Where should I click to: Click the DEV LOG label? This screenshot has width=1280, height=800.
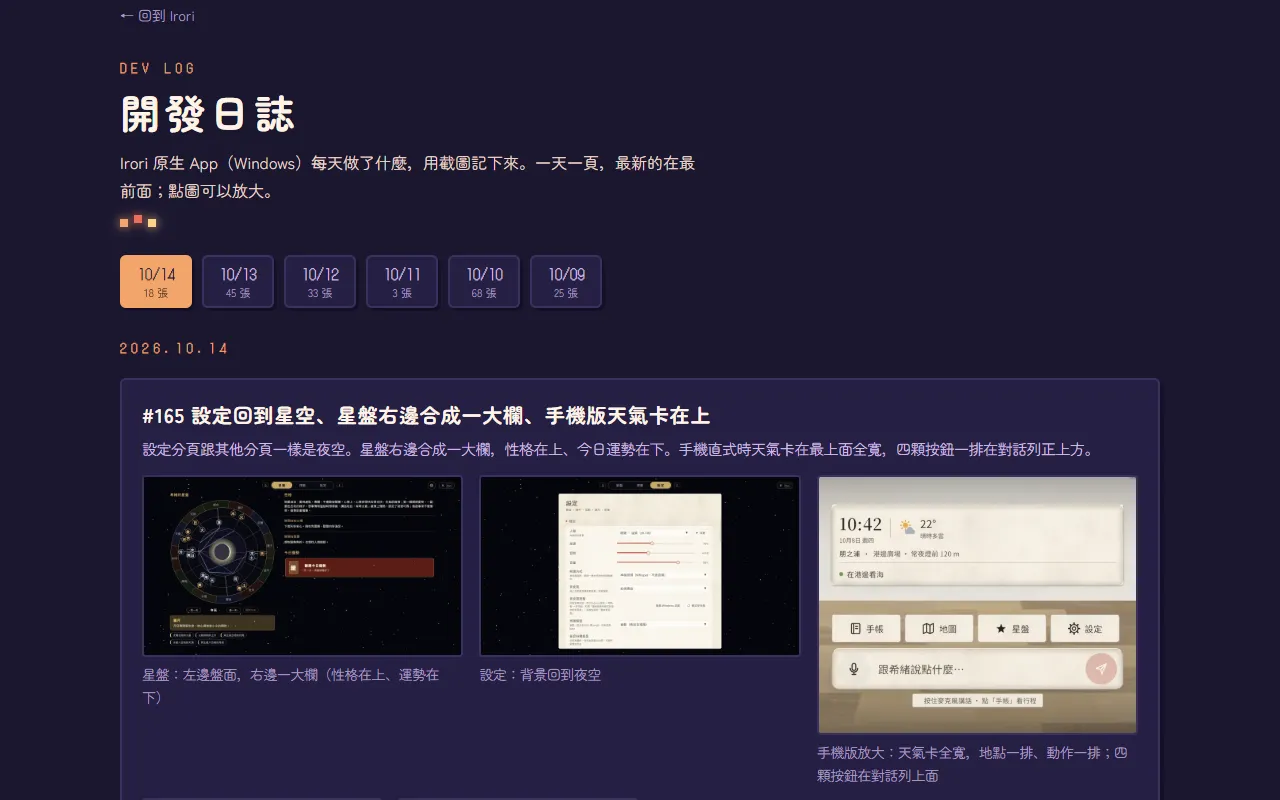click(157, 68)
